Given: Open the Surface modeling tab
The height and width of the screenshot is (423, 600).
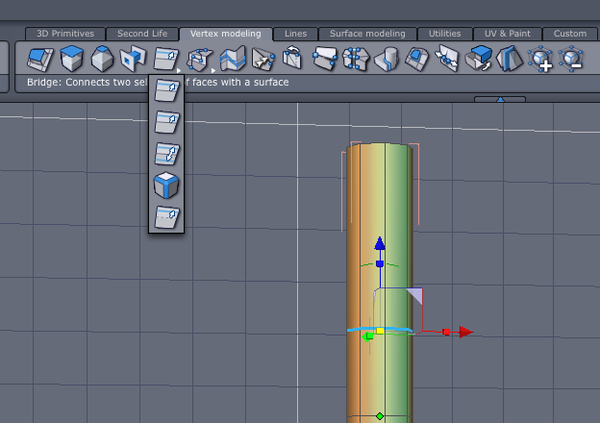Looking at the screenshot, I should coord(367,34).
